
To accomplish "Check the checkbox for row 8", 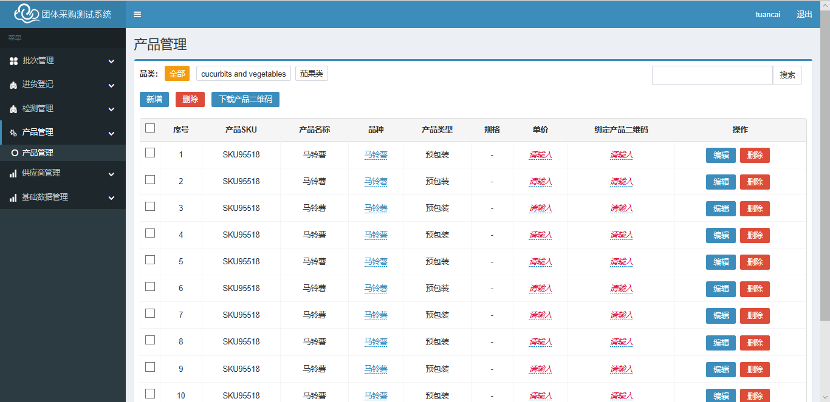I will (150, 340).
